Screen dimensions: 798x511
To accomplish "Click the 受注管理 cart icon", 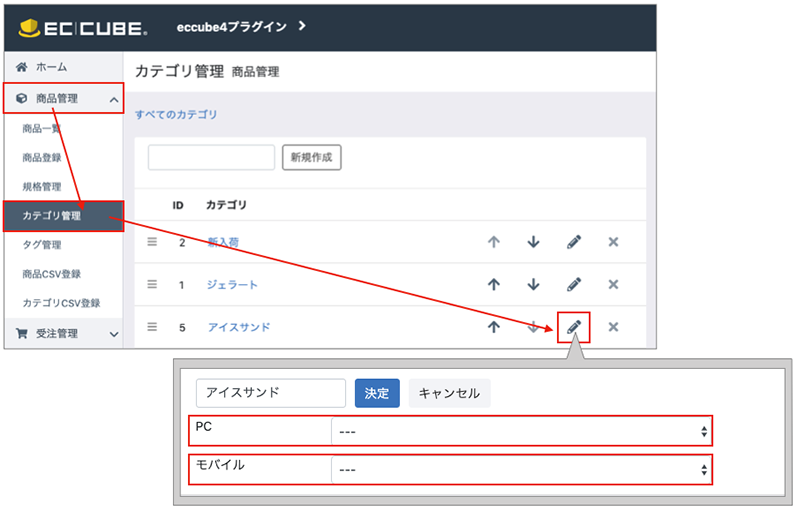I will click(21, 333).
